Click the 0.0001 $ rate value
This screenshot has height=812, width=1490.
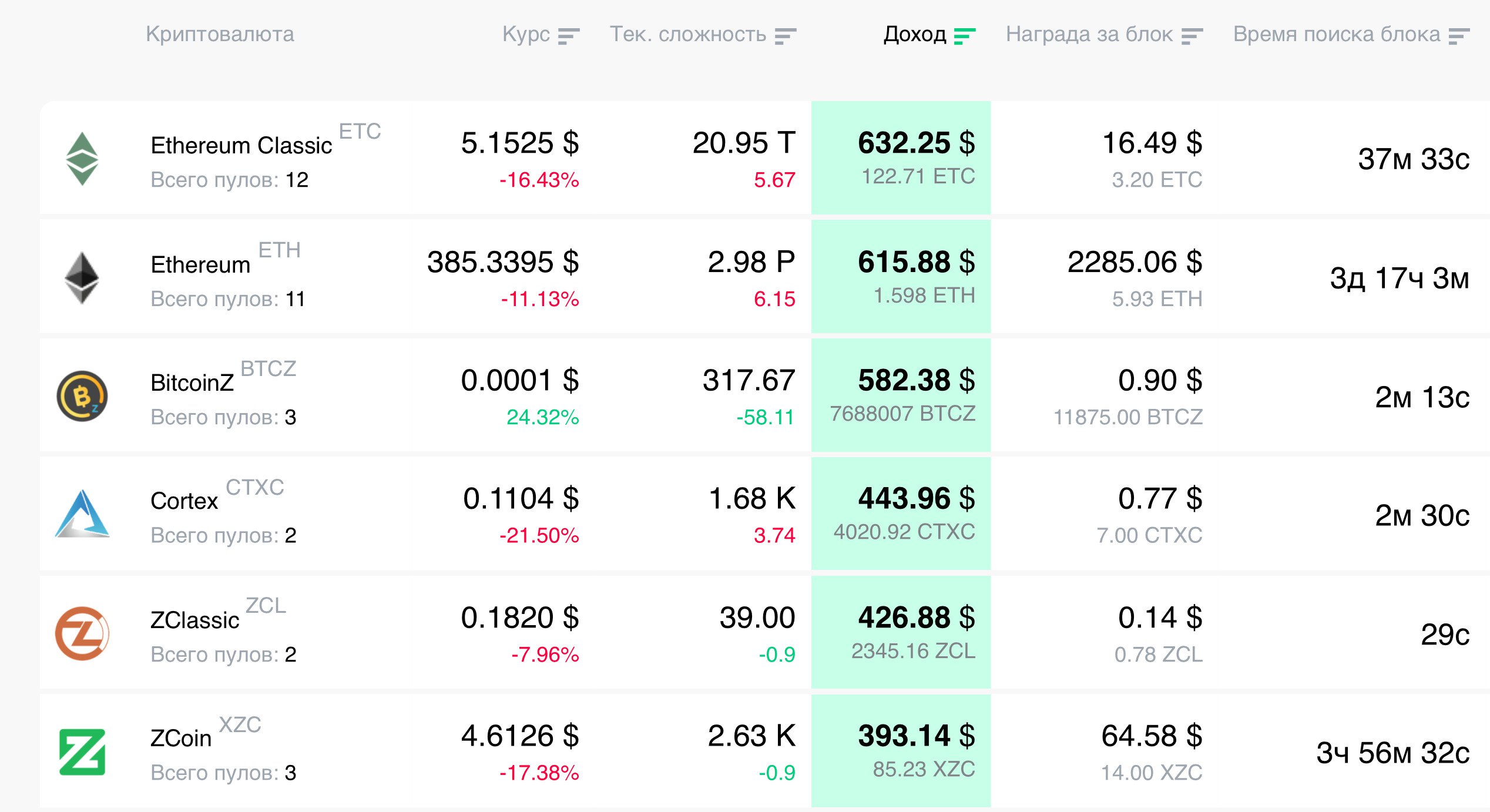point(520,380)
